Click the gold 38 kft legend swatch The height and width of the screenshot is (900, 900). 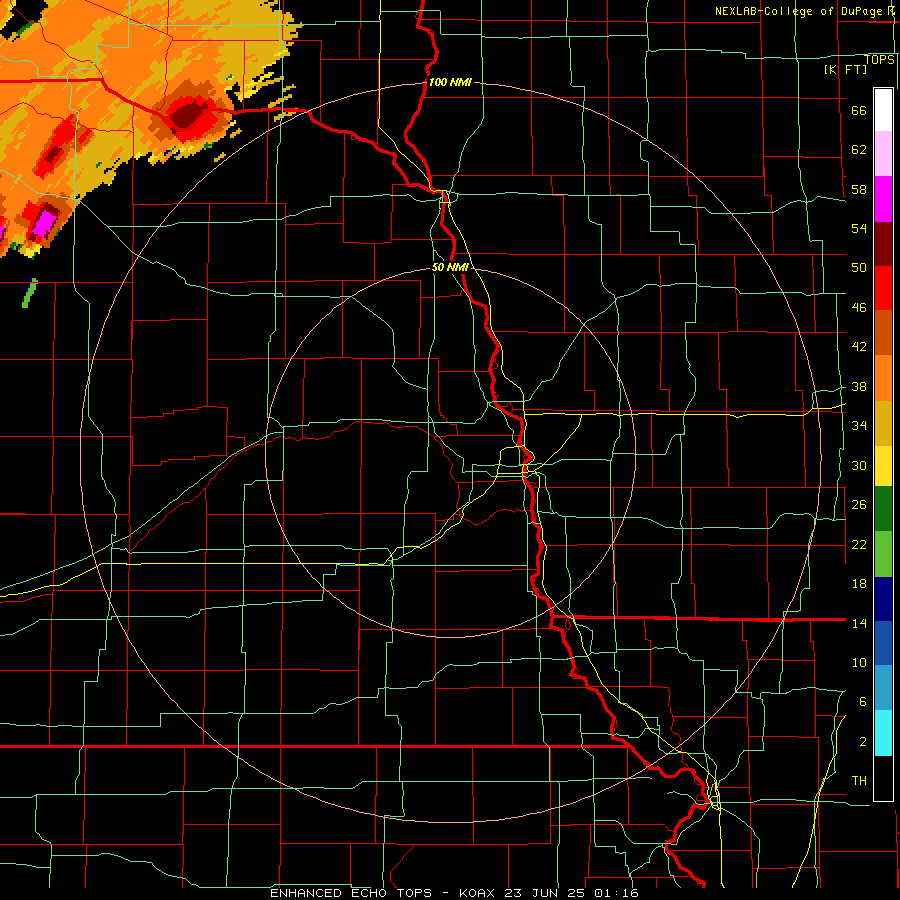(883, 422)
